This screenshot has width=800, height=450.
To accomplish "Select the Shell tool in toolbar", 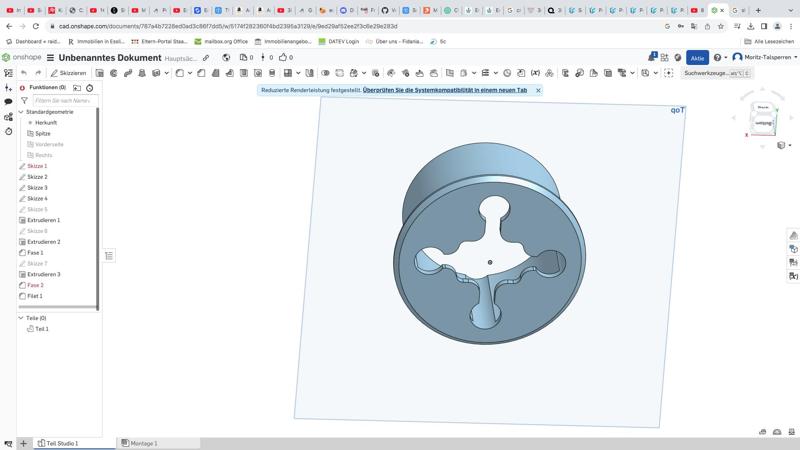I will (244, 73).
